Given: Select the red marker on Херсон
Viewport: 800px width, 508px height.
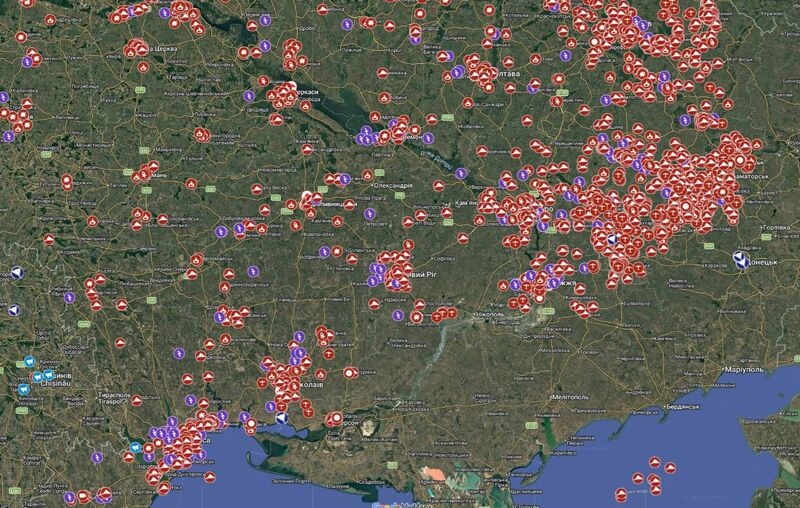Looking at the screenshot, I should (337, 418).
